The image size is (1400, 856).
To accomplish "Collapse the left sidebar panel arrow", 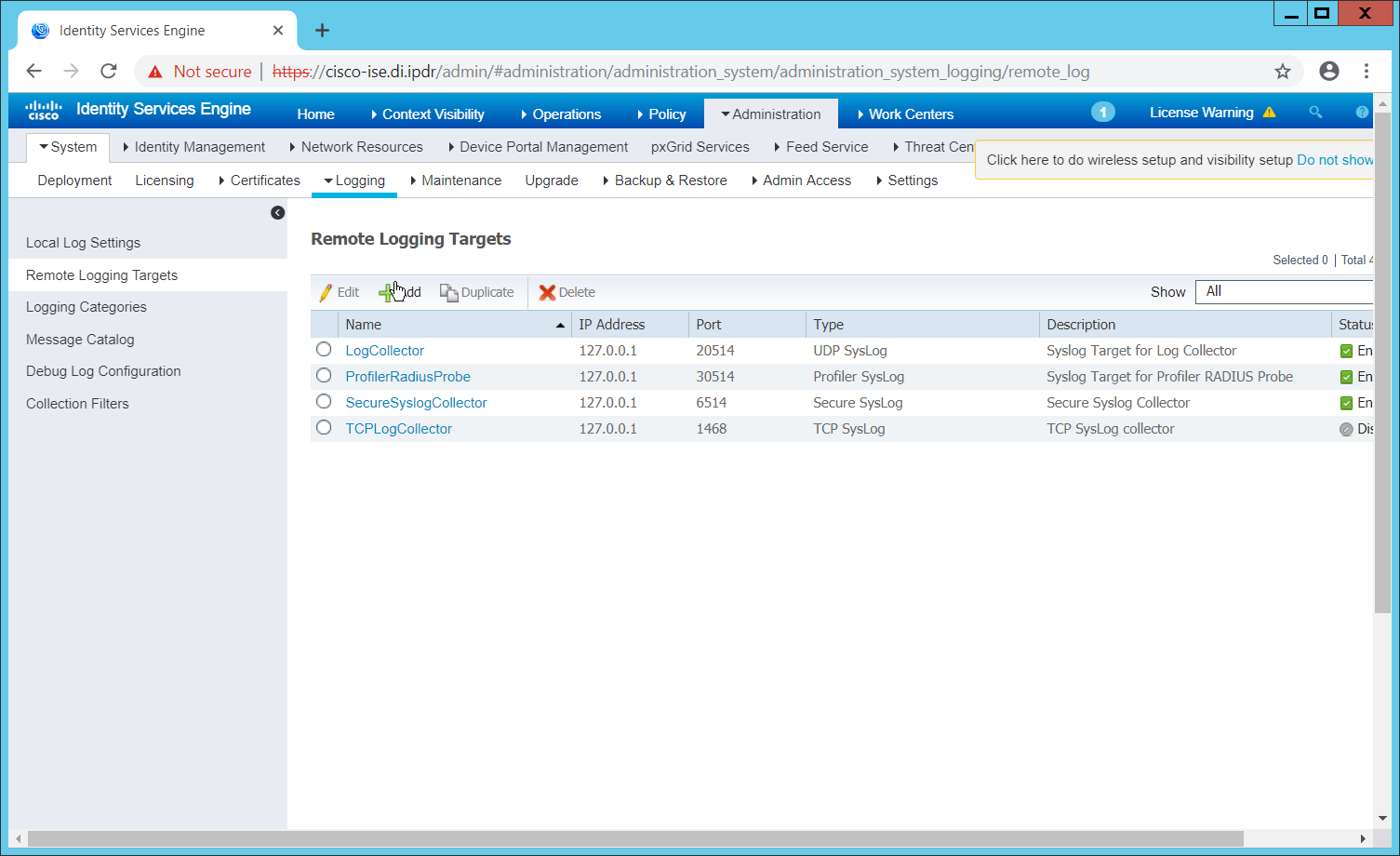I will (x=277, y=213).
